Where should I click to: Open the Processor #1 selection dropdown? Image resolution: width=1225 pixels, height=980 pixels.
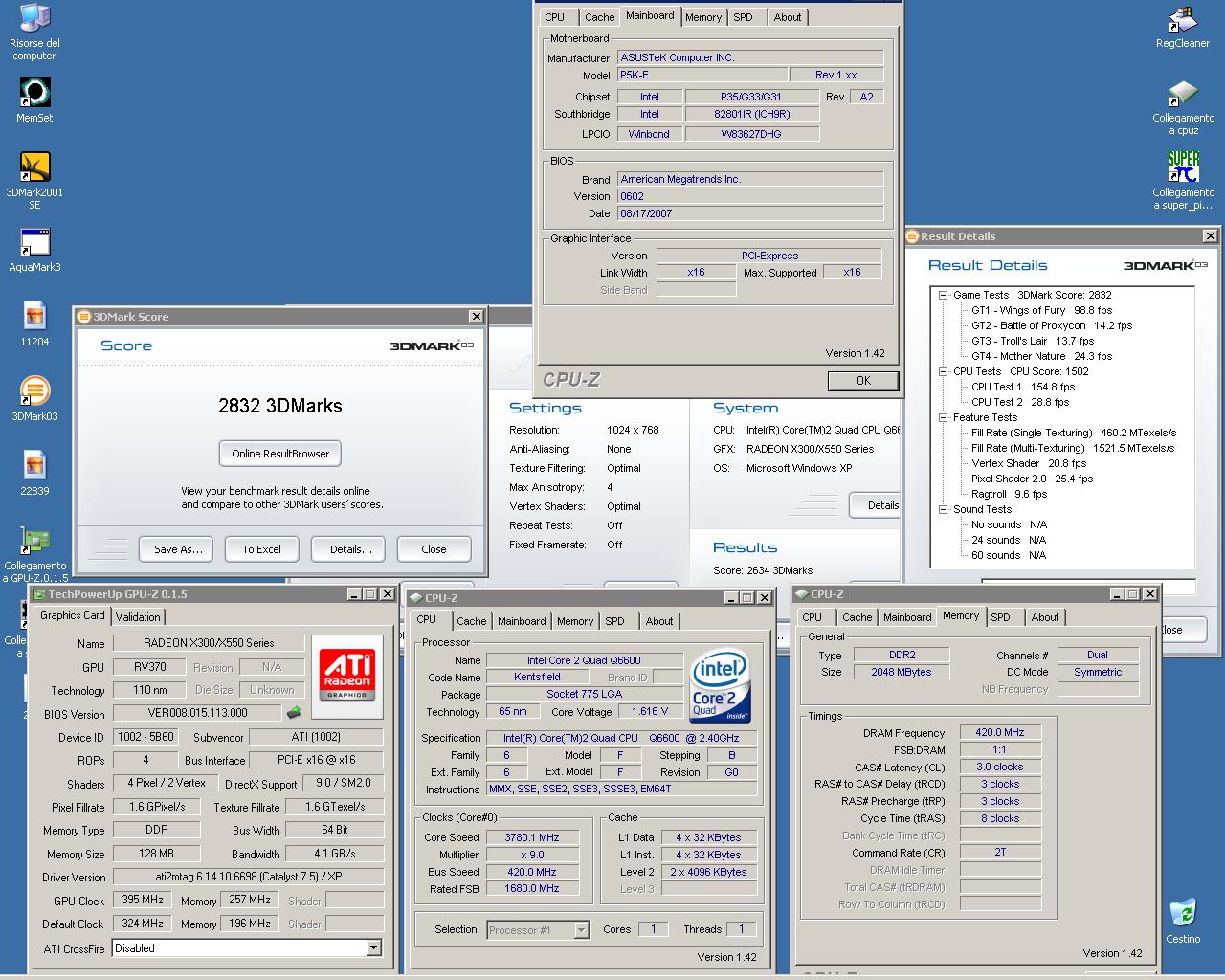pos(581,929)
